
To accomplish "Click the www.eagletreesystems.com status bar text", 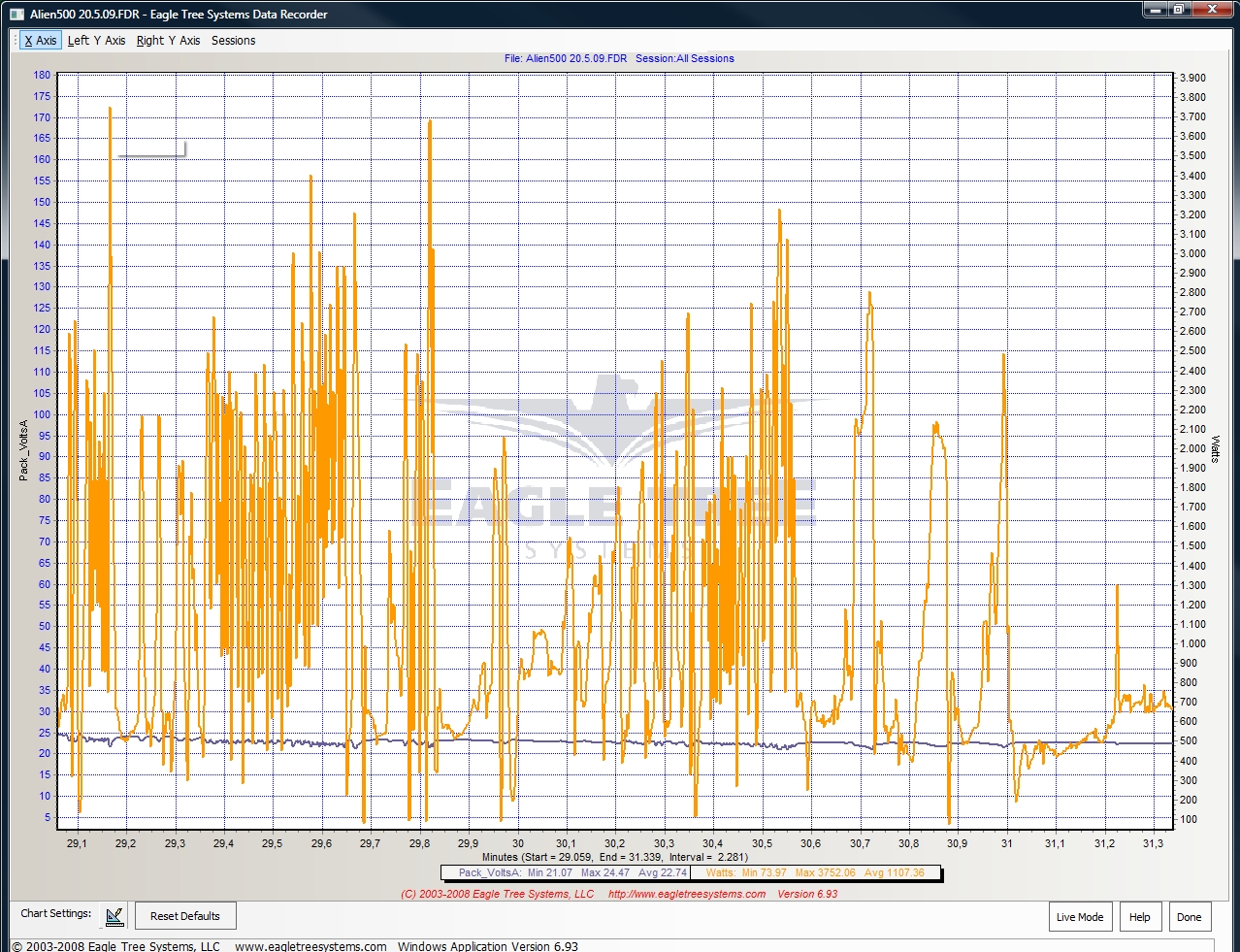I will coord(310,946).
